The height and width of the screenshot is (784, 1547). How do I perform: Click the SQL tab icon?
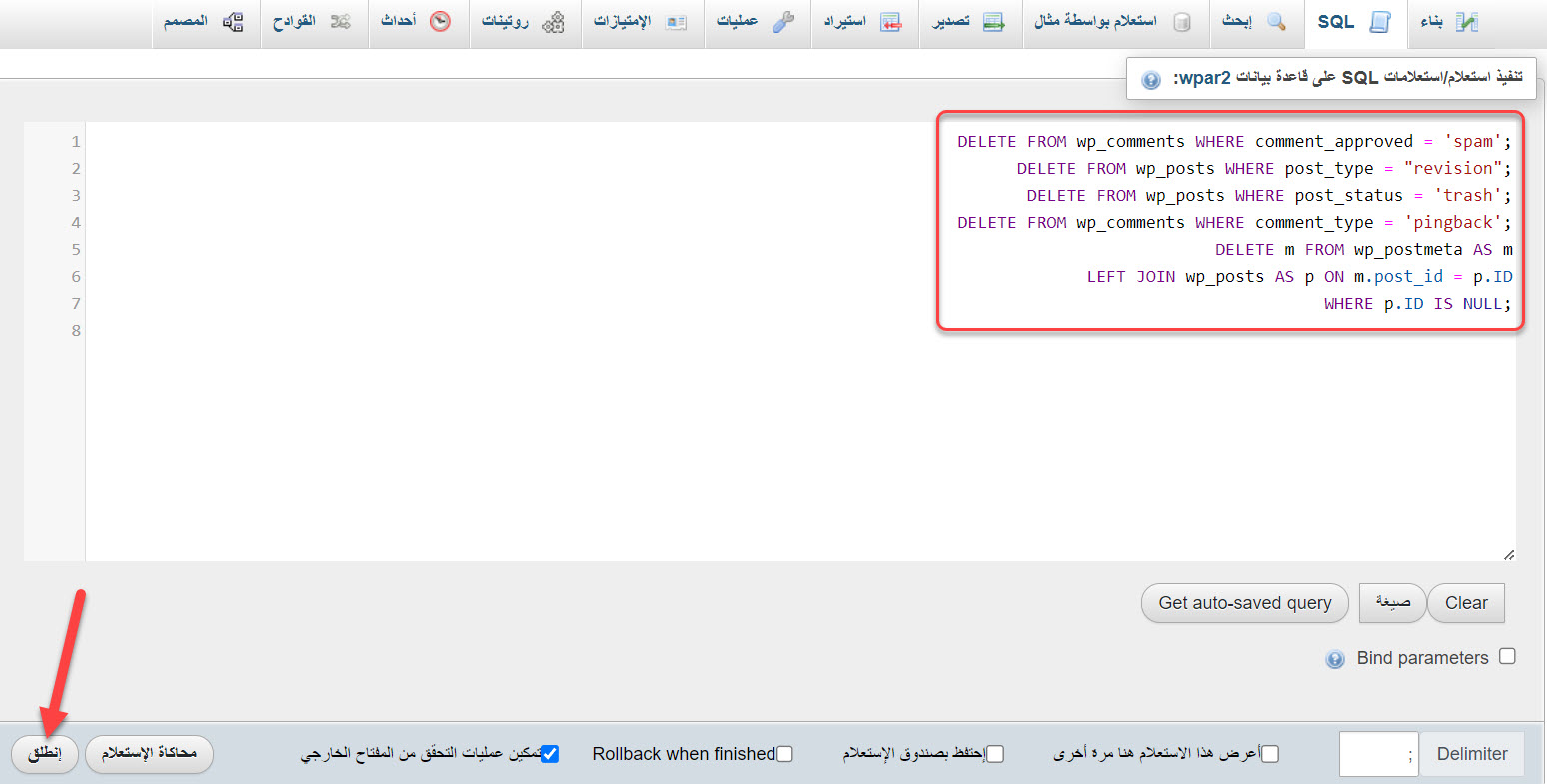[x=1380, y=22]
